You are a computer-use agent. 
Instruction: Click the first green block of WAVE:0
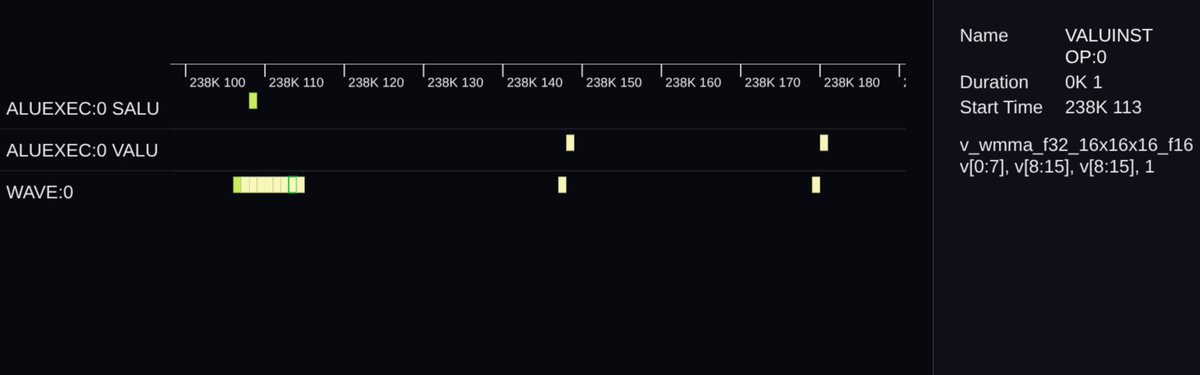(237, 184)
